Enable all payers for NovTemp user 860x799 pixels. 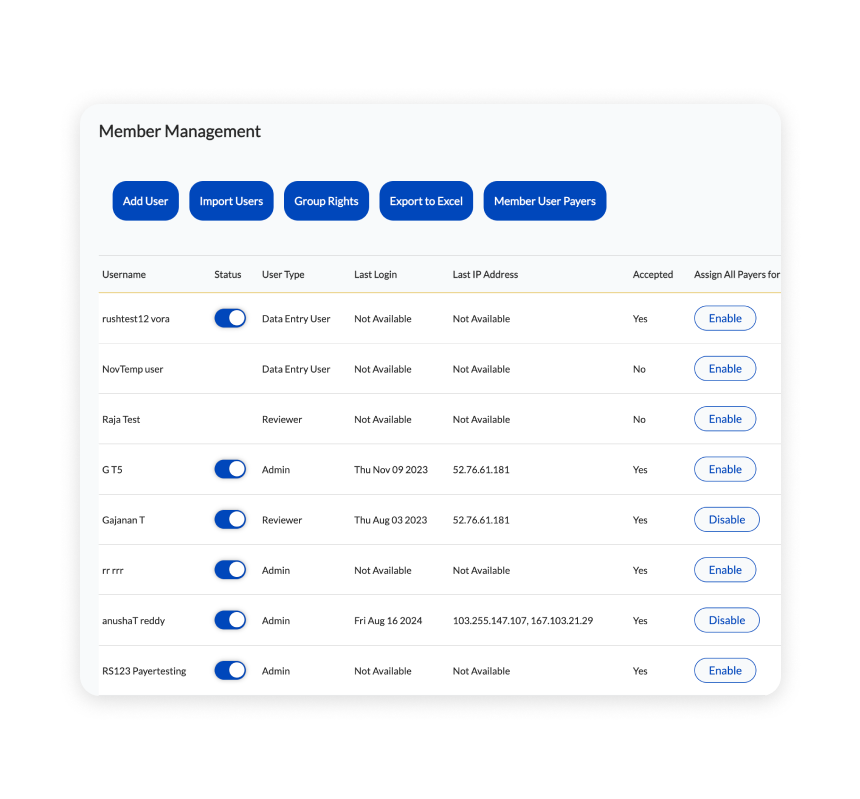pyautogui.click(x=725, y=369)
